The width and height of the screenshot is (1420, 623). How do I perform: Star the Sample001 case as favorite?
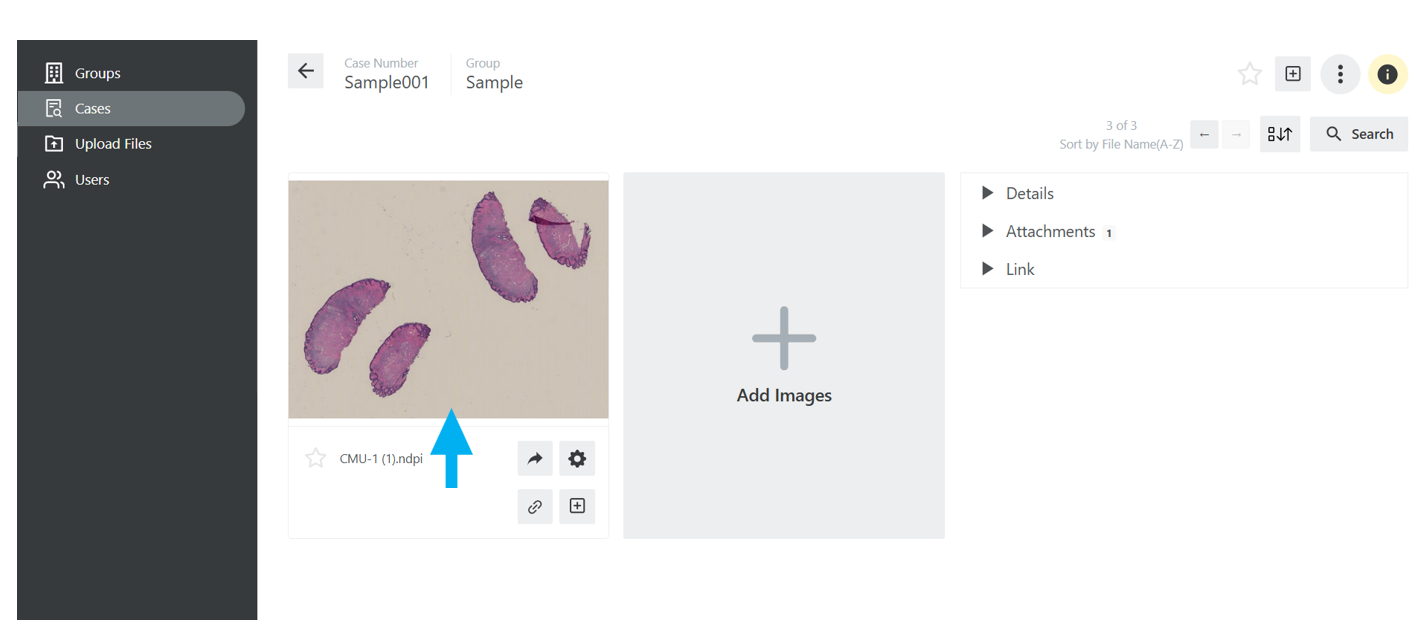1250,74
